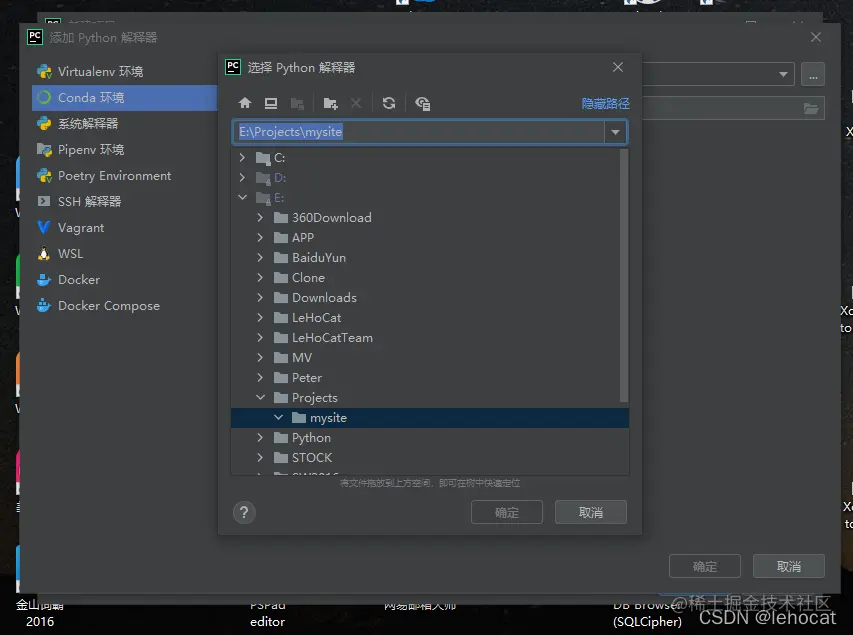Image resolution: width=853 pixels, height=635 pixels.
Task: Go to home directory icon
Action: (x=245, y=103)
